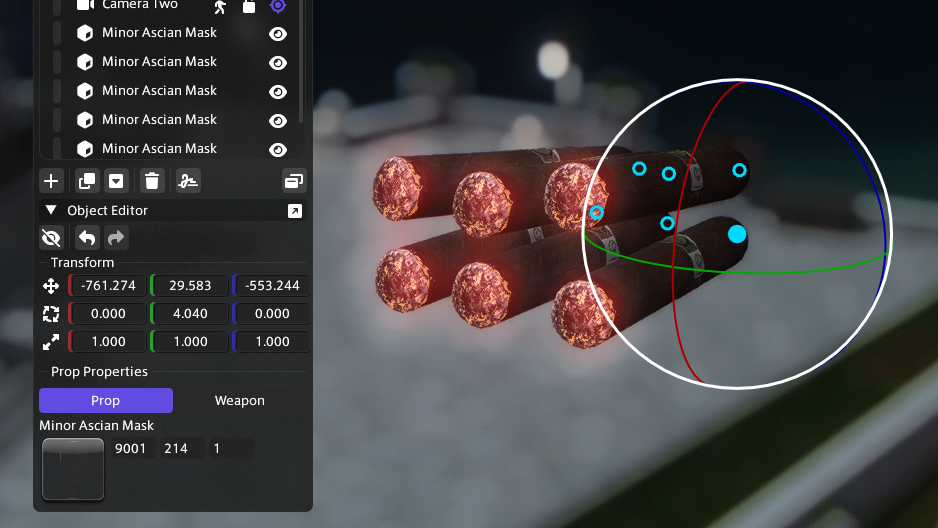The height and width of the screenshot is (528, 938).
Task: Click the green Y scale field showing 1.000
Action: pos(190,341)
